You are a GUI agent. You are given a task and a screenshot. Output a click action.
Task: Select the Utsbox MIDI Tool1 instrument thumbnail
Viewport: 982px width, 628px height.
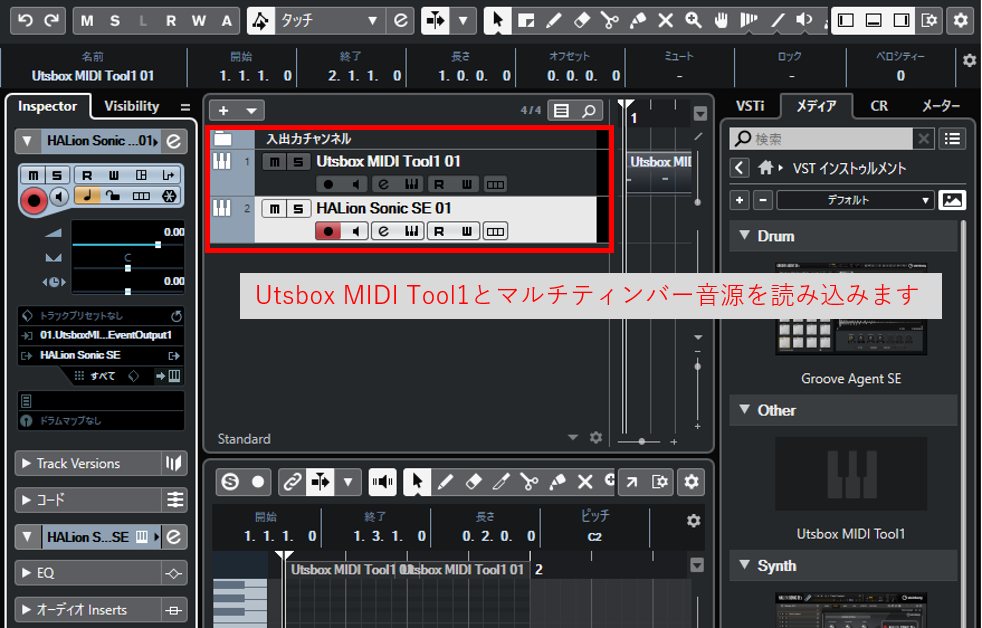pos(851,474)
